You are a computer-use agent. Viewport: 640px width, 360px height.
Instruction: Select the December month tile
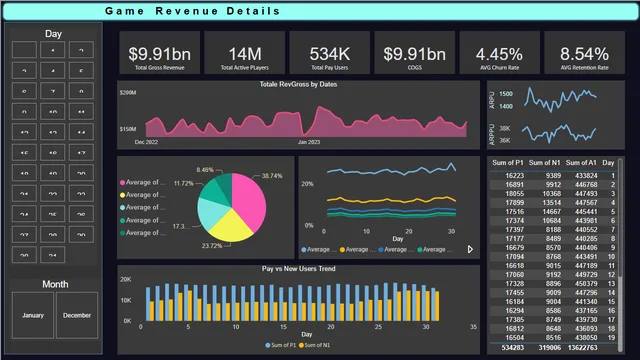click(x=77, y=315)
